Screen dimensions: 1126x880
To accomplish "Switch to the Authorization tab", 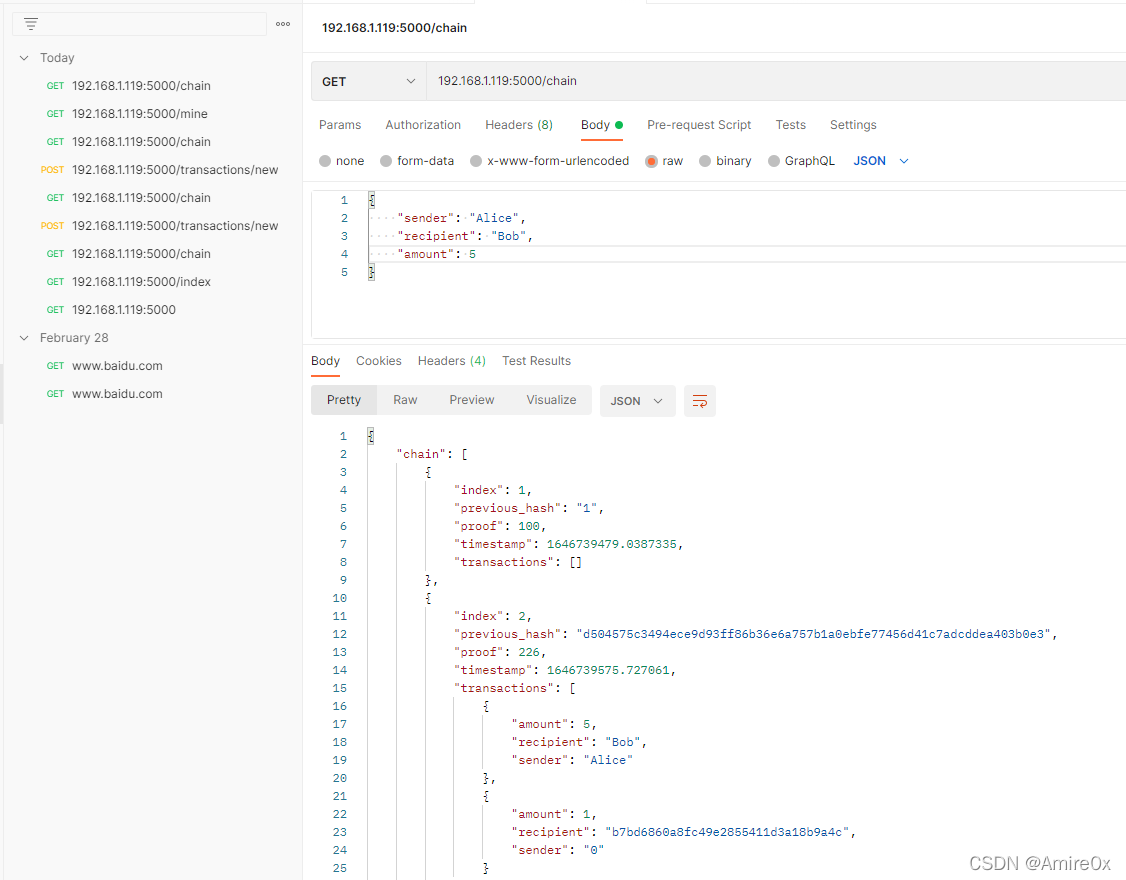I will [x=423, y=125].
